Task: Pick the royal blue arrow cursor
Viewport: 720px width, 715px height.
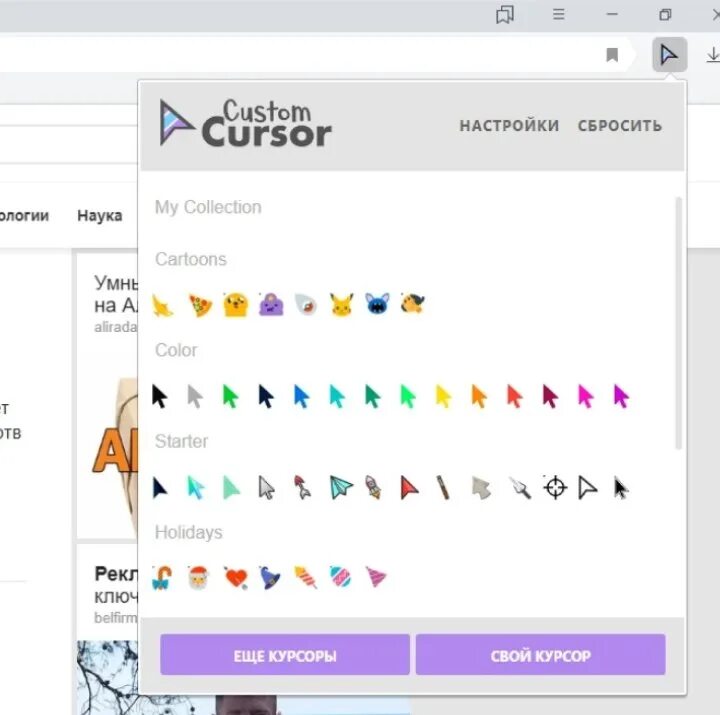Action: (x=302, y=396)
